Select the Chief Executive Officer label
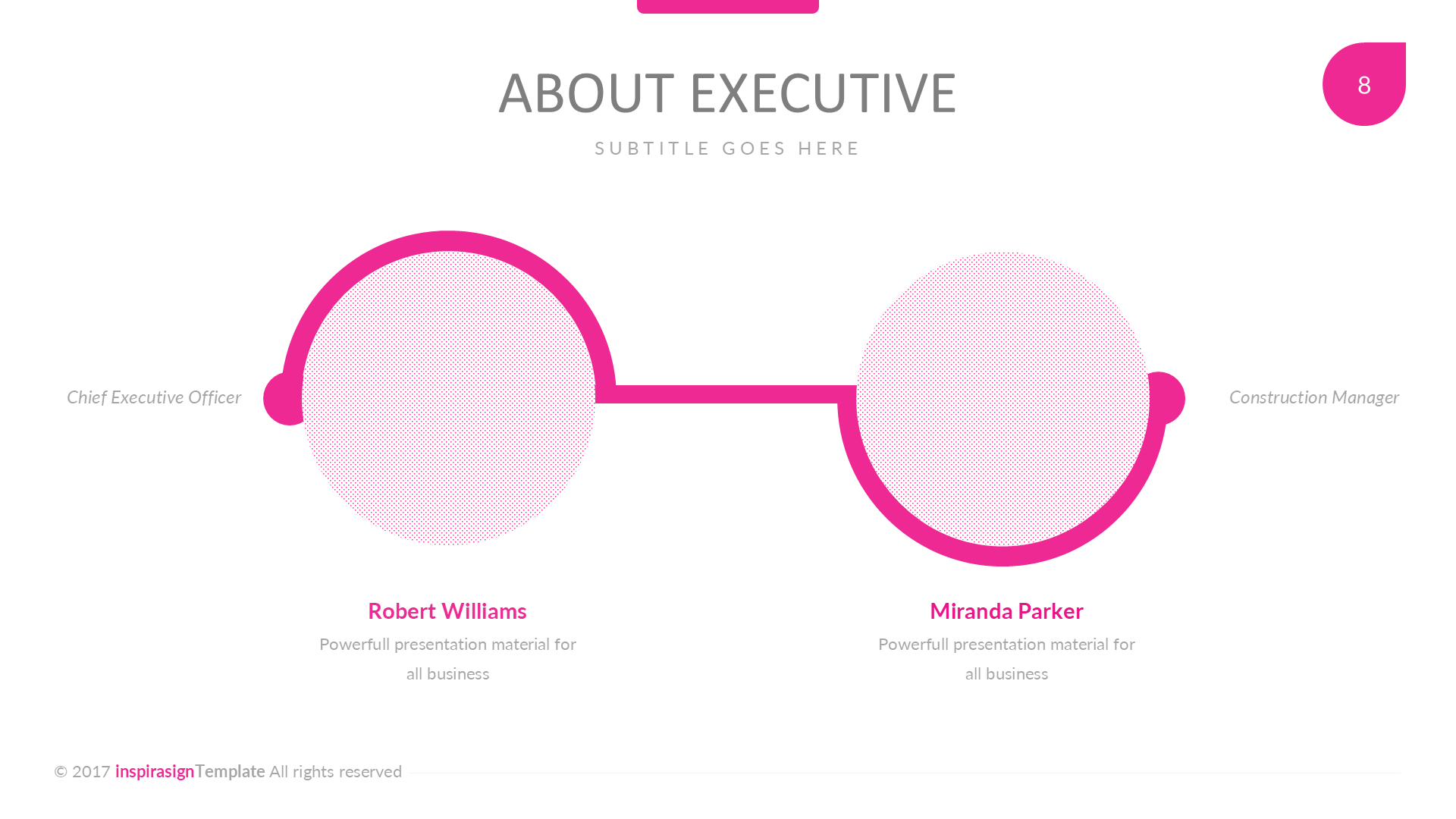 click(x=154, y=397)
